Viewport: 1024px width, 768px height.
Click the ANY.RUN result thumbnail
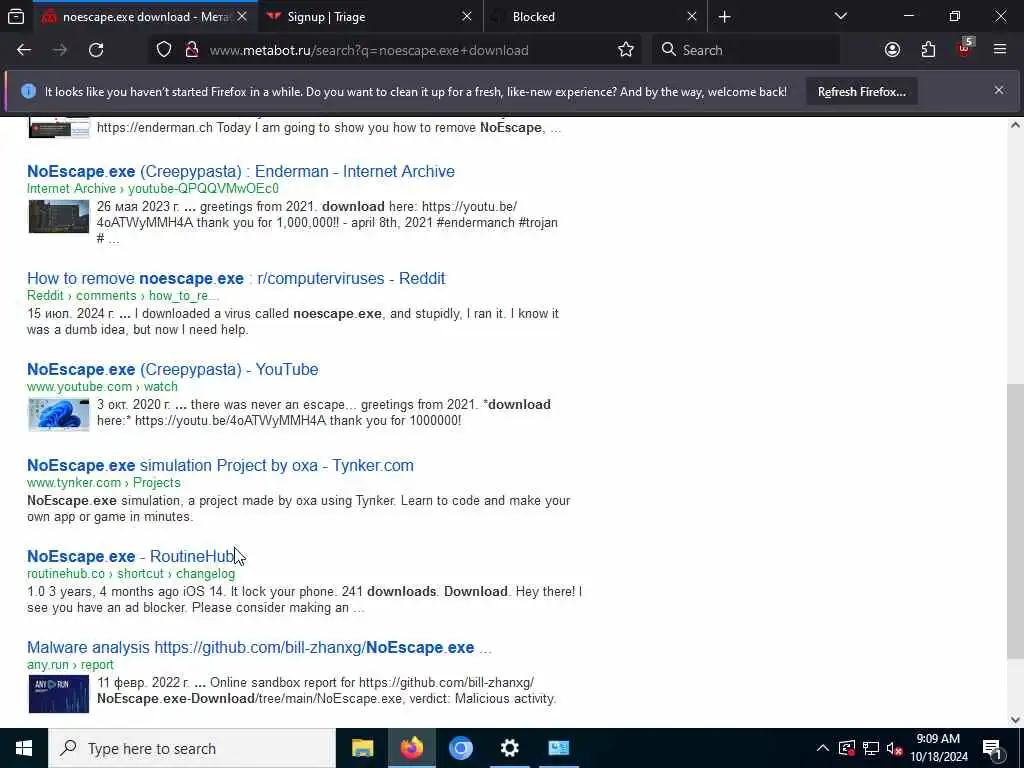[59, 694]
